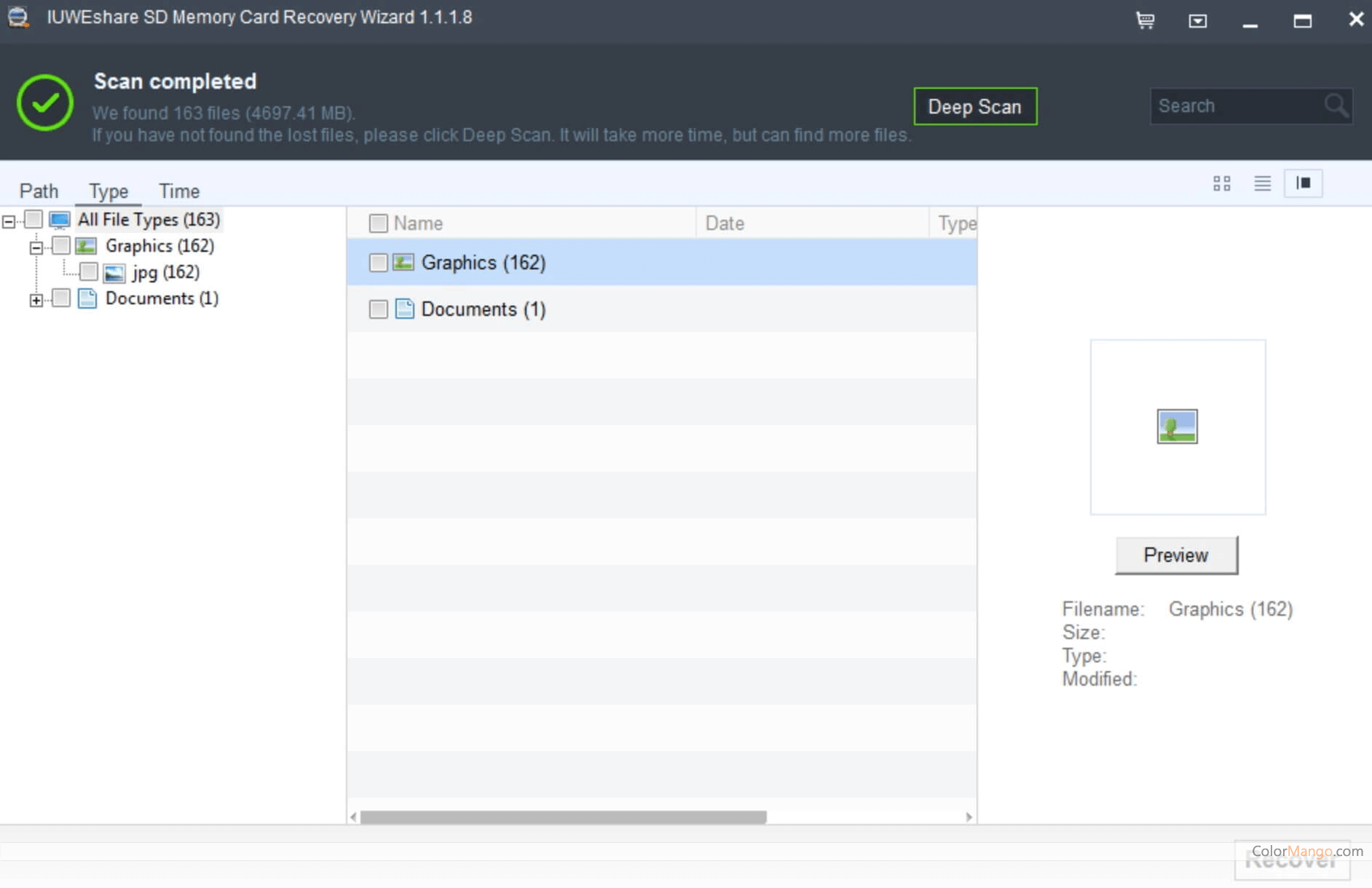This screenshot has width=1372, height=888.
Task: Select jpg (162) in the tree
Action: coord(166,272)
